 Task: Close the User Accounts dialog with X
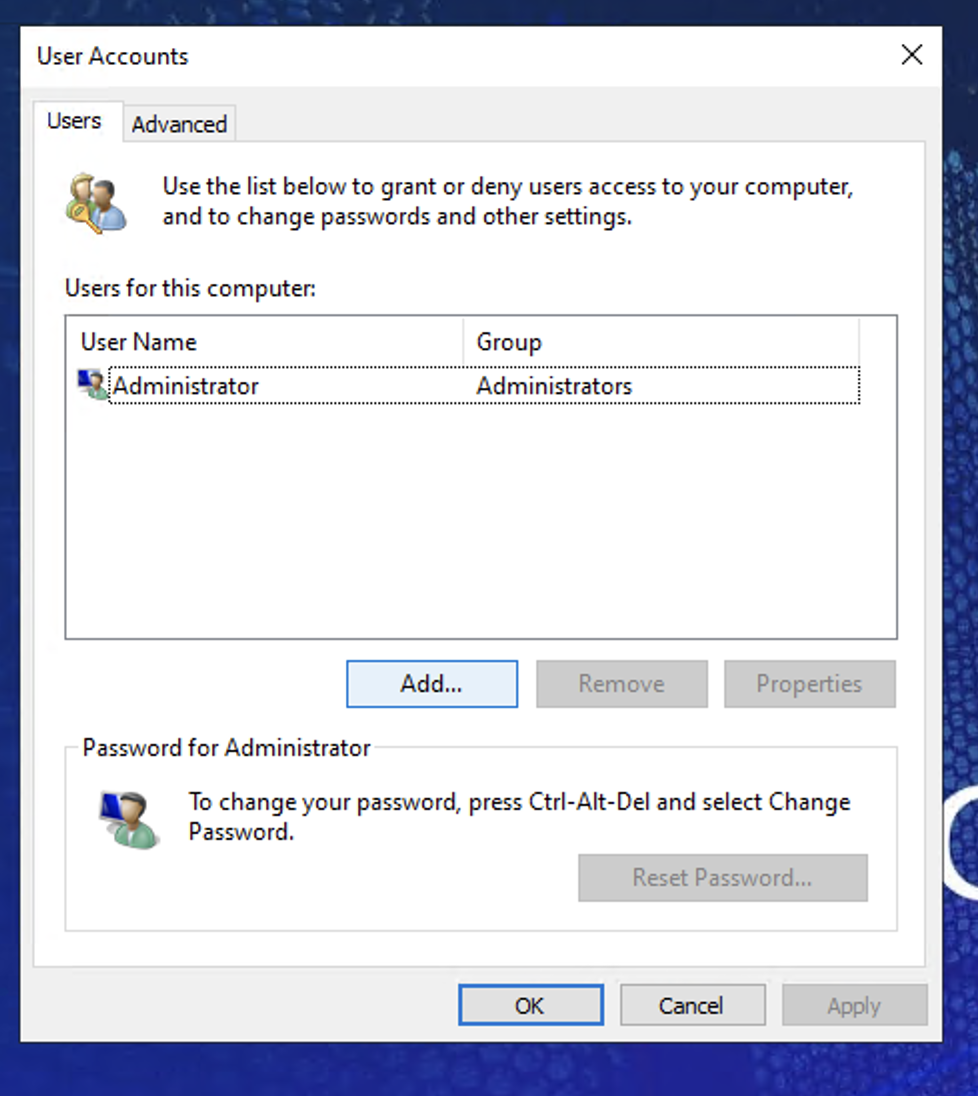coord(912,55)
